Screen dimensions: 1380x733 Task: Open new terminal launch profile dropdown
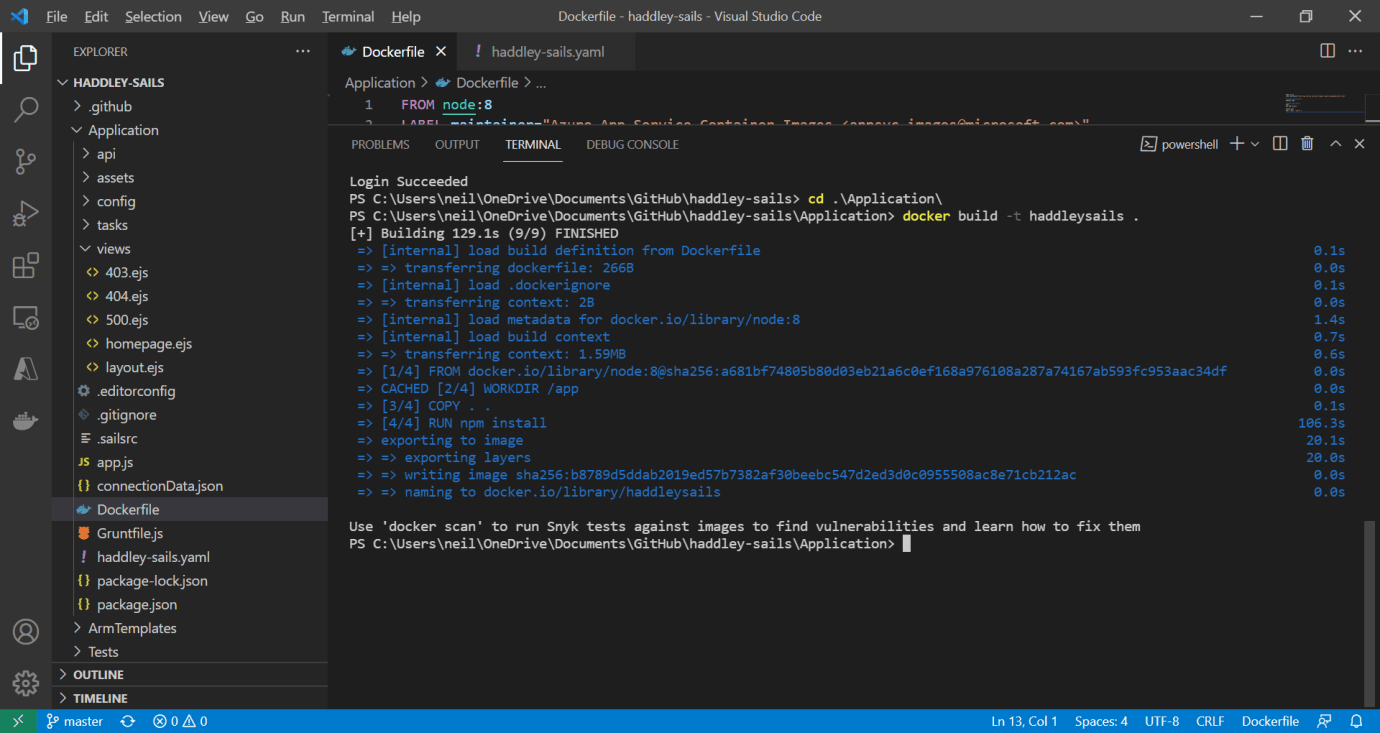1255,144
